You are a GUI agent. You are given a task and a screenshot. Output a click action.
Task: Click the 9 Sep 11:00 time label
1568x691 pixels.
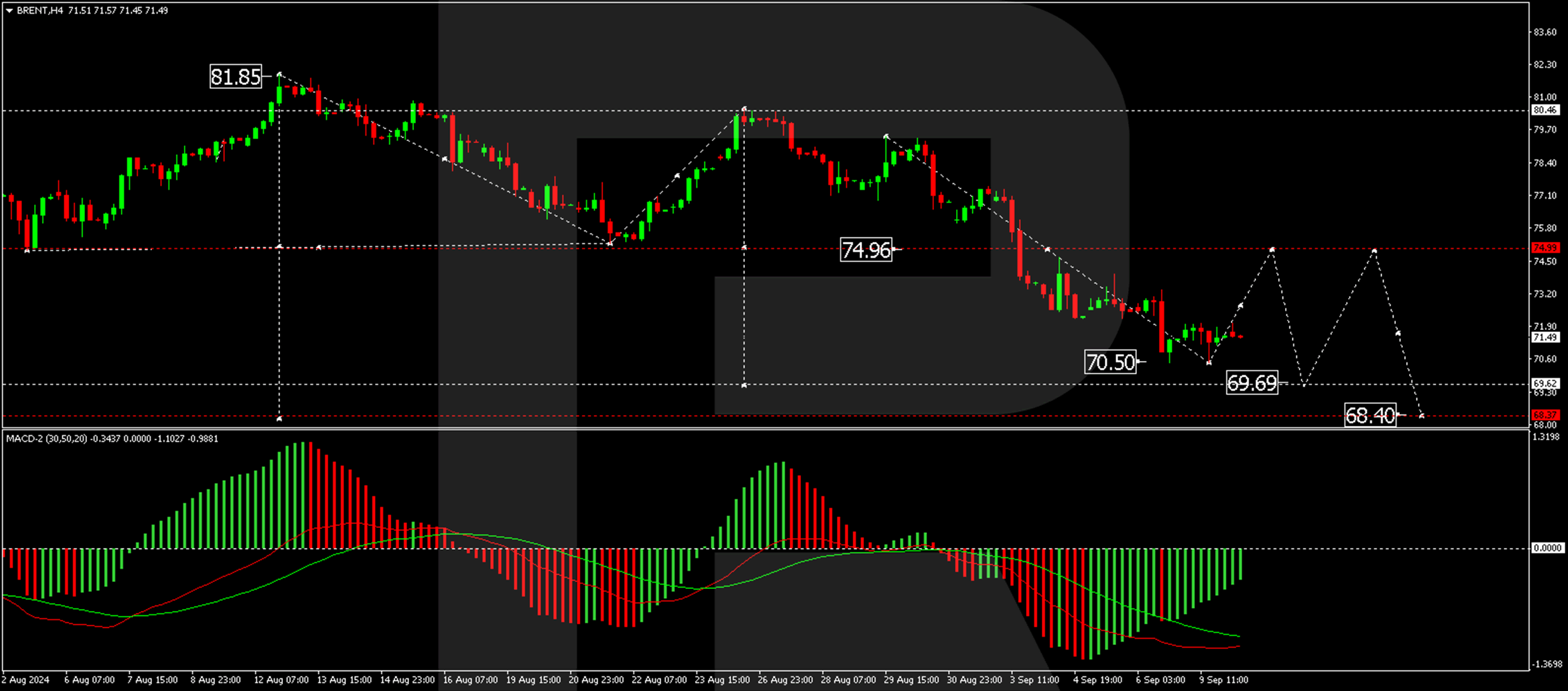(x=1223, y=680)
